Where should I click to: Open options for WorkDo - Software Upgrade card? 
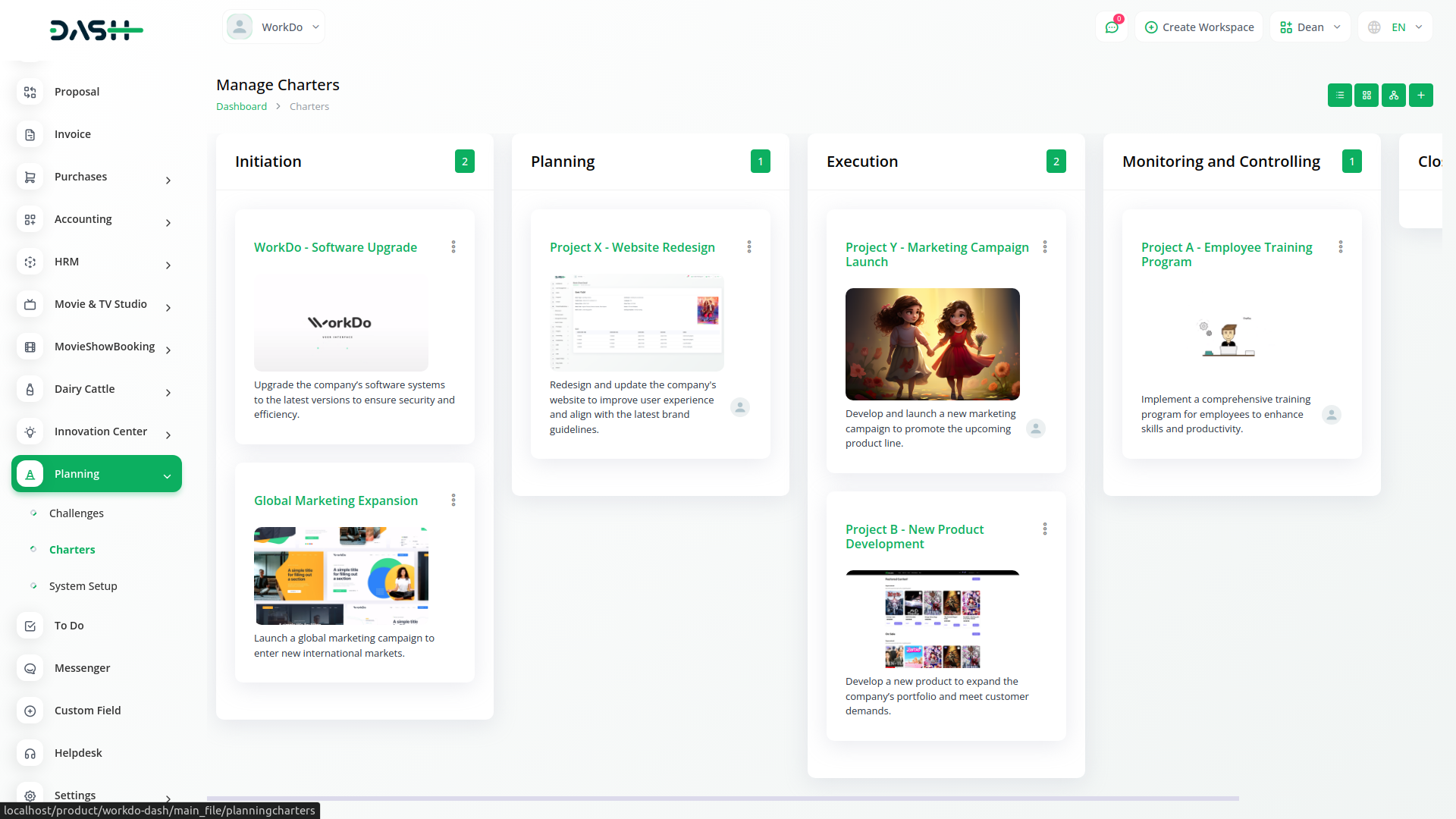[453, 247]
